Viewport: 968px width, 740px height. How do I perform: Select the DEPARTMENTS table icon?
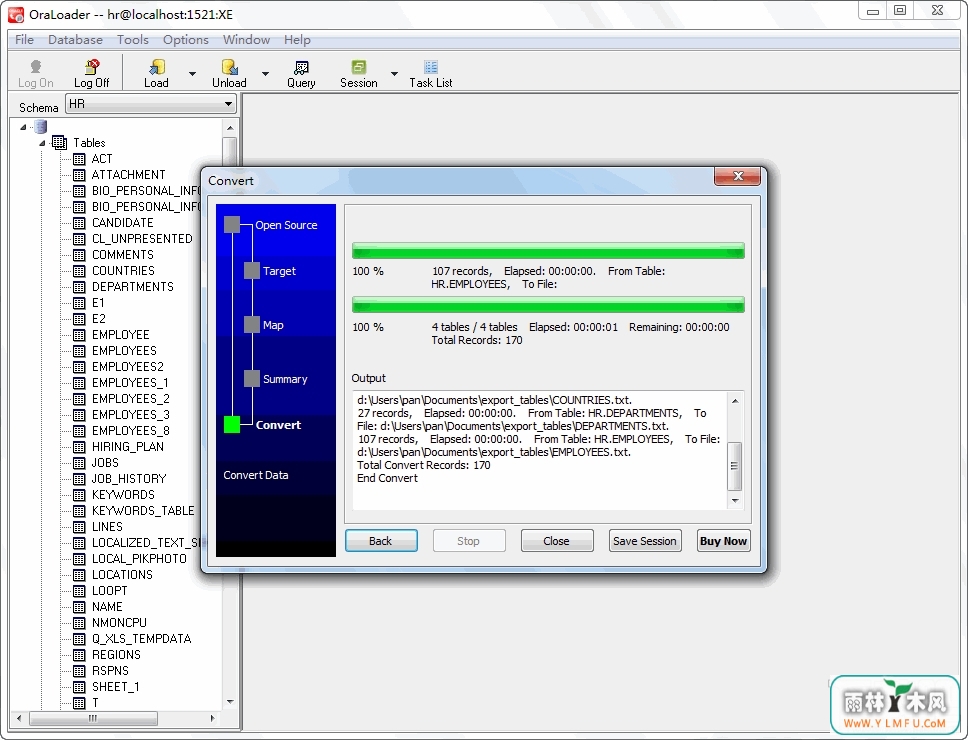(79, 287)
